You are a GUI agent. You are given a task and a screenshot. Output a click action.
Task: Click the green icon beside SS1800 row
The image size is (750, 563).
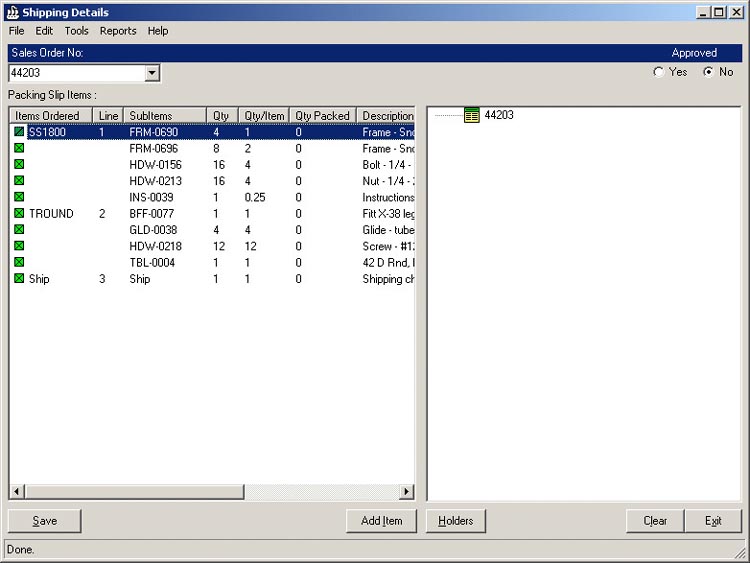[x=19, y=132]
